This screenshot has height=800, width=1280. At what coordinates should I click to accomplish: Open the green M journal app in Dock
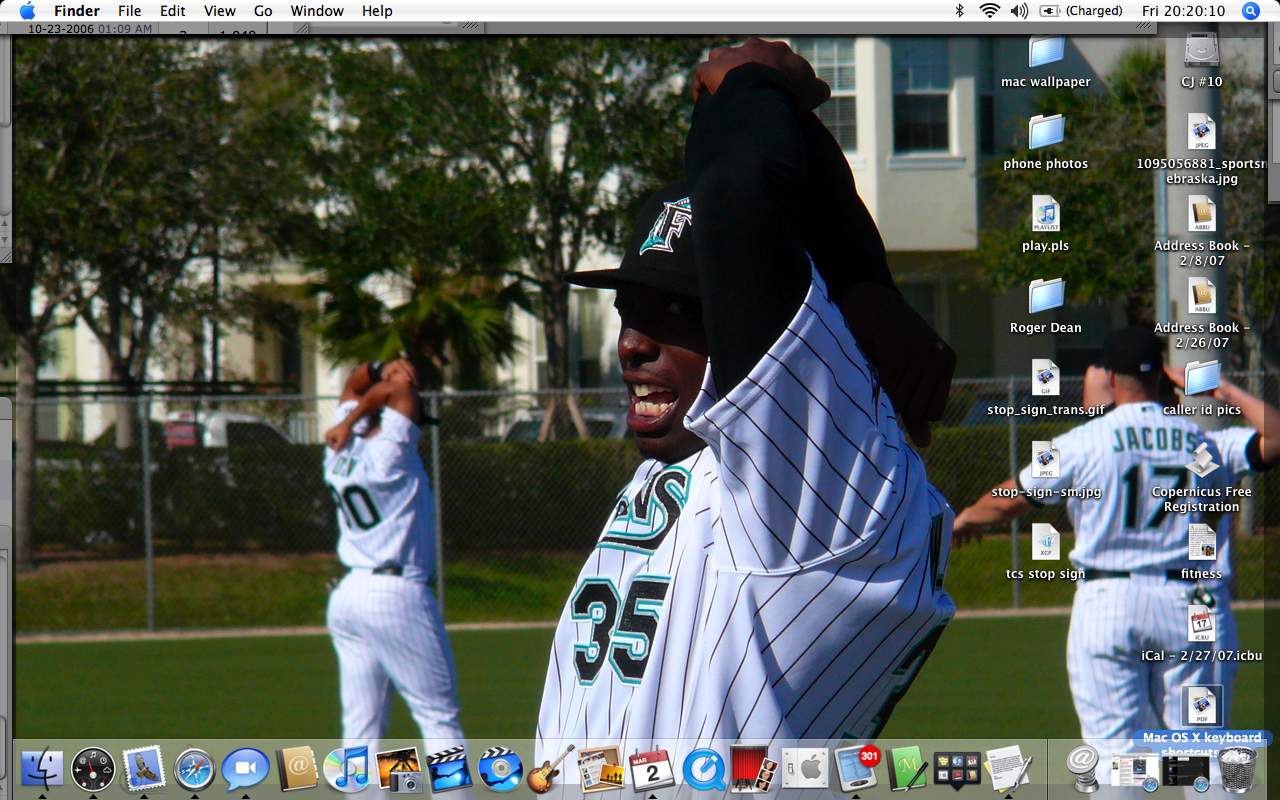click(907, 769)
